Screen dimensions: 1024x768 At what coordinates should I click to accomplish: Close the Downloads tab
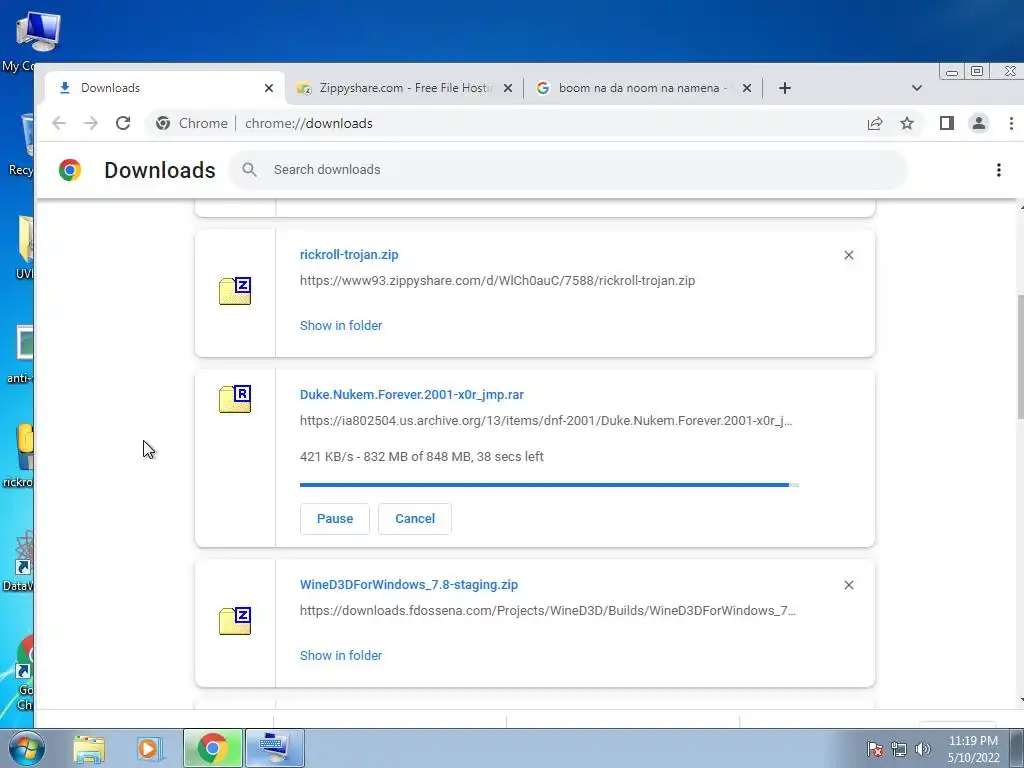point(268,88)
